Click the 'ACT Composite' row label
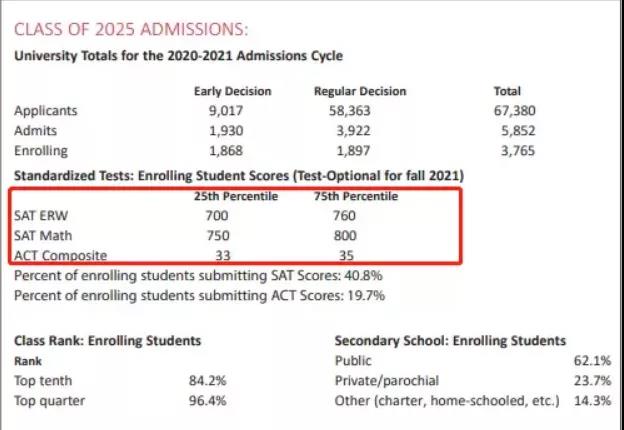The image size is (624, 430). tap(60, 256)
